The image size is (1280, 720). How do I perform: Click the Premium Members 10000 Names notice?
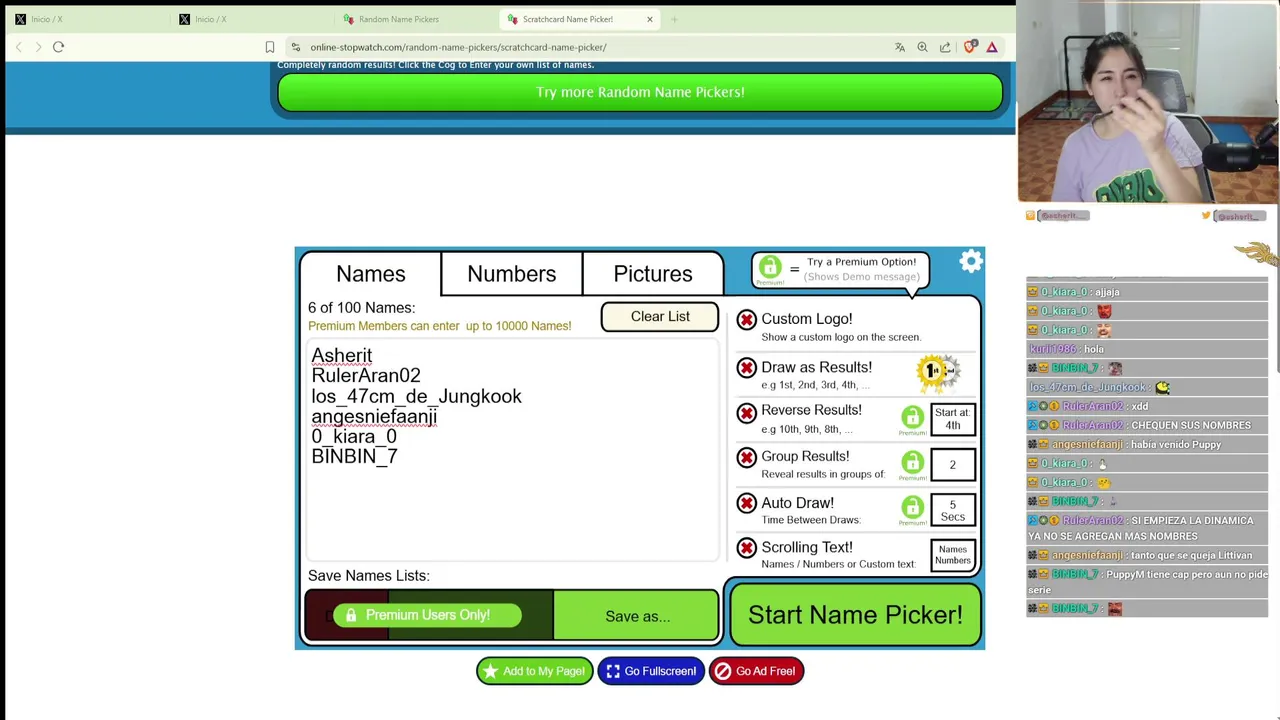tap(439, 326)
